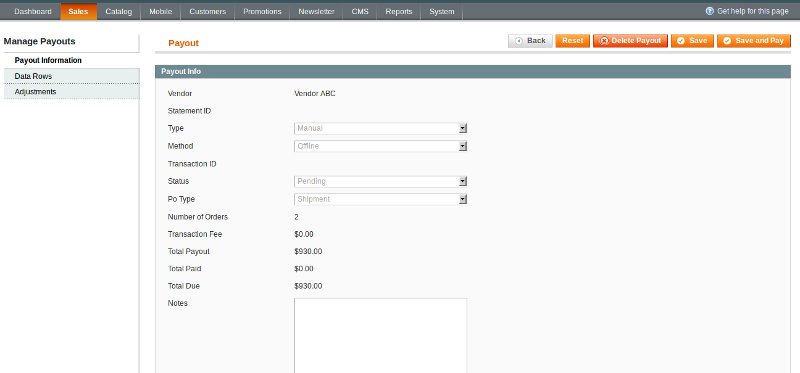800x373 pixels.
Task: Open the Po Type dropdown arrow
Action: tap(463, 200)
